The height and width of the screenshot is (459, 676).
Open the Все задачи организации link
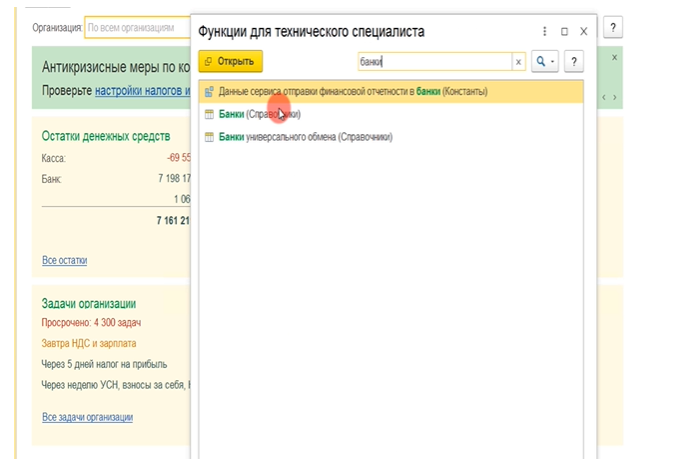coord(87,417)
